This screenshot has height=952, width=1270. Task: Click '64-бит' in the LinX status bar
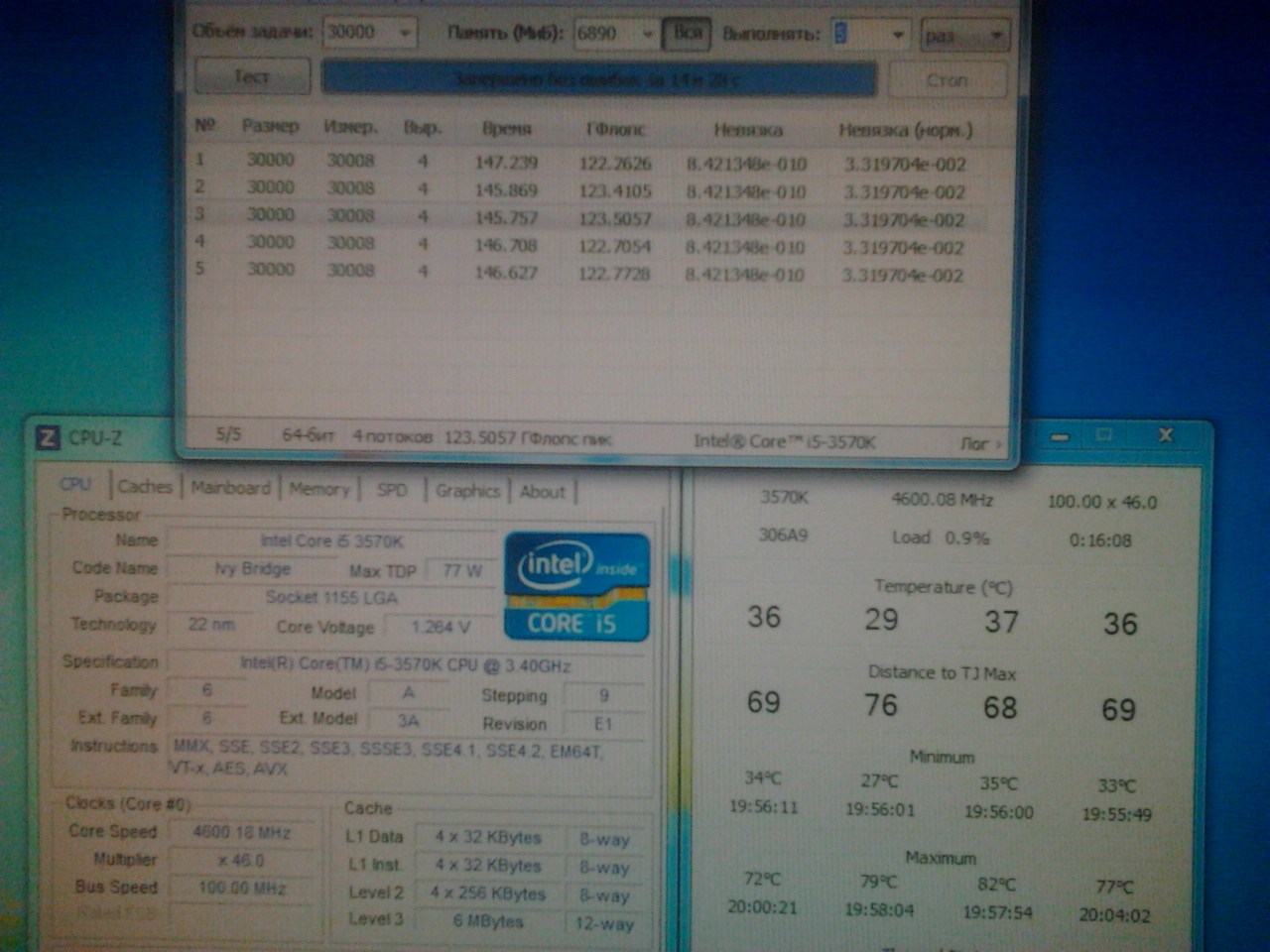[308, 435]
